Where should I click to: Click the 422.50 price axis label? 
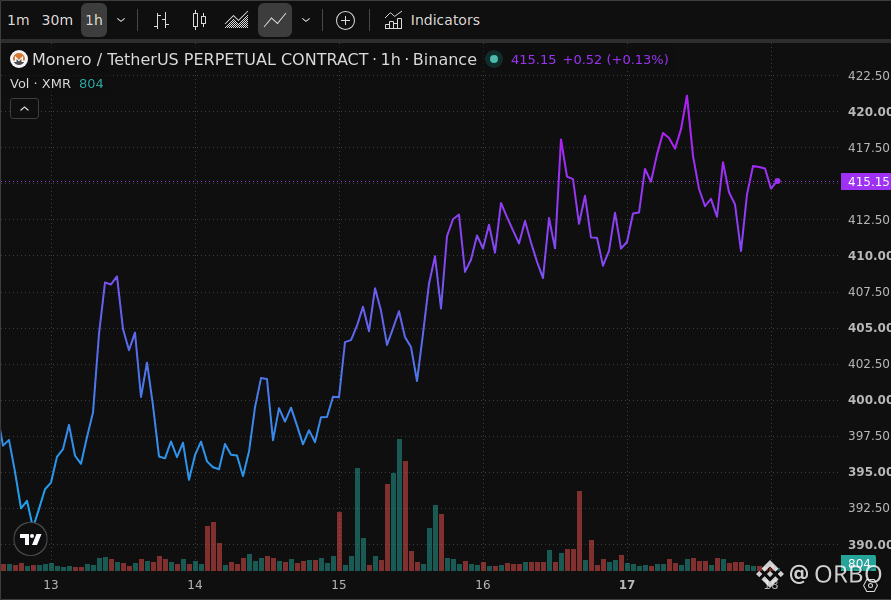pyautogui.click(x=869, y=76)
